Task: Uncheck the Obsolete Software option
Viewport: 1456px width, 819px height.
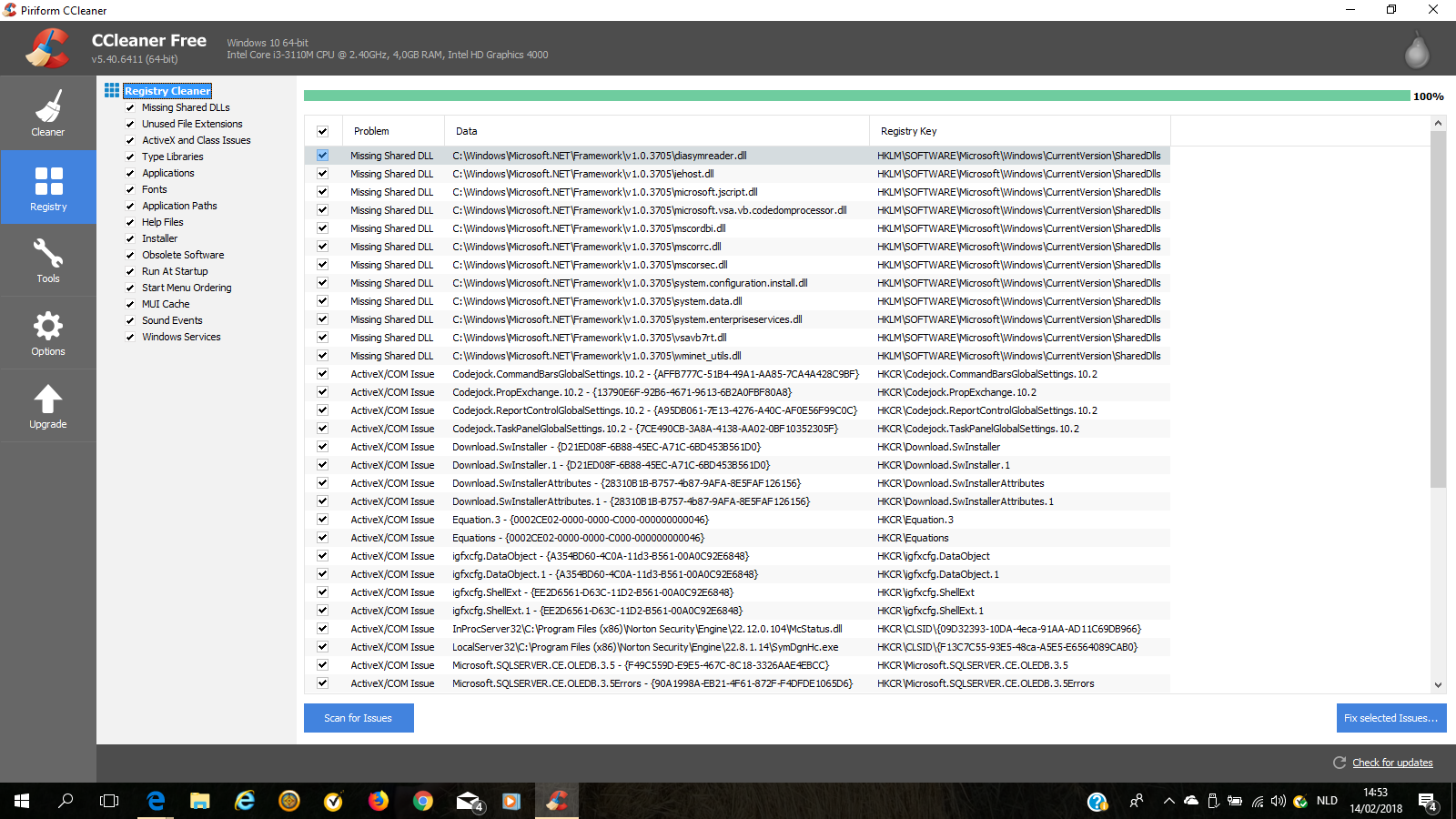Action: pos(130,255)
